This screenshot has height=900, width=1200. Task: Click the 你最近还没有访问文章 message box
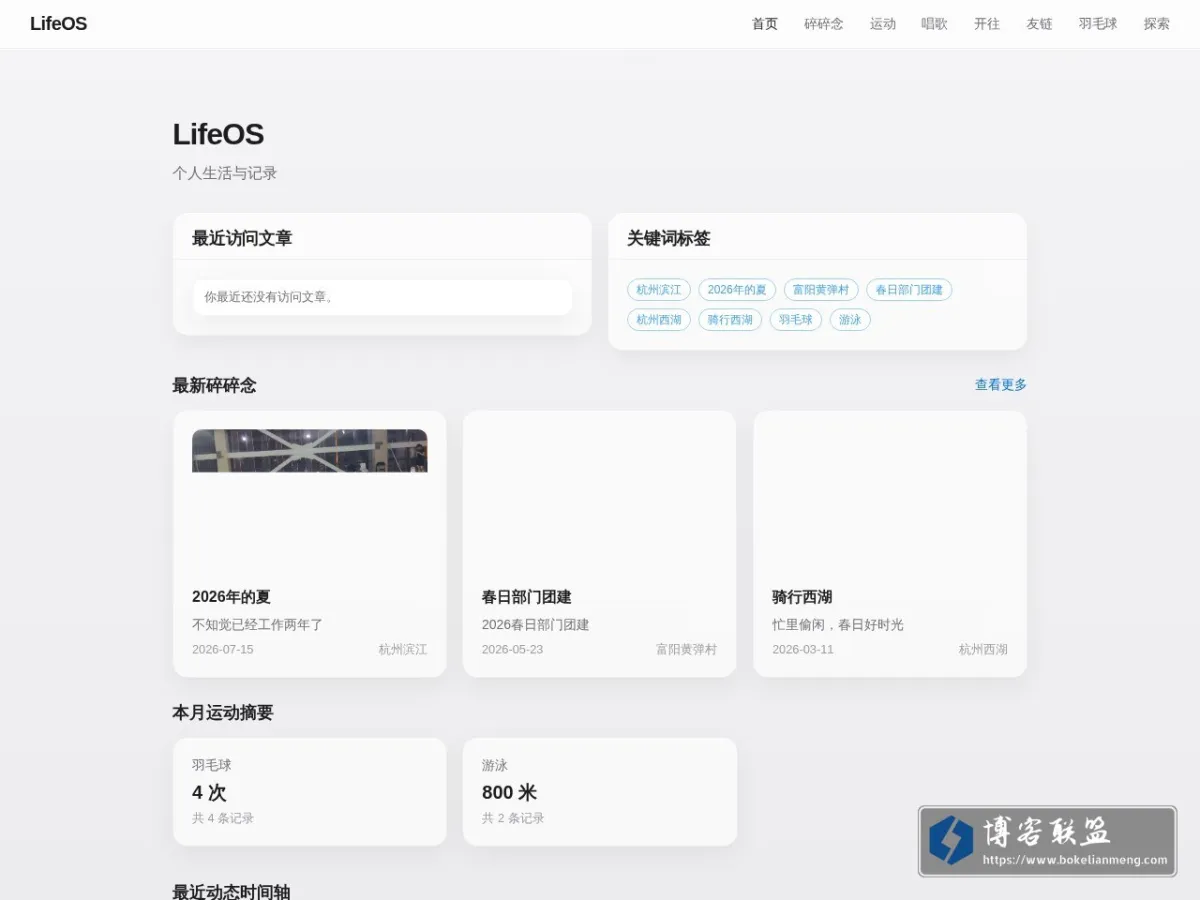click(383, 297)
